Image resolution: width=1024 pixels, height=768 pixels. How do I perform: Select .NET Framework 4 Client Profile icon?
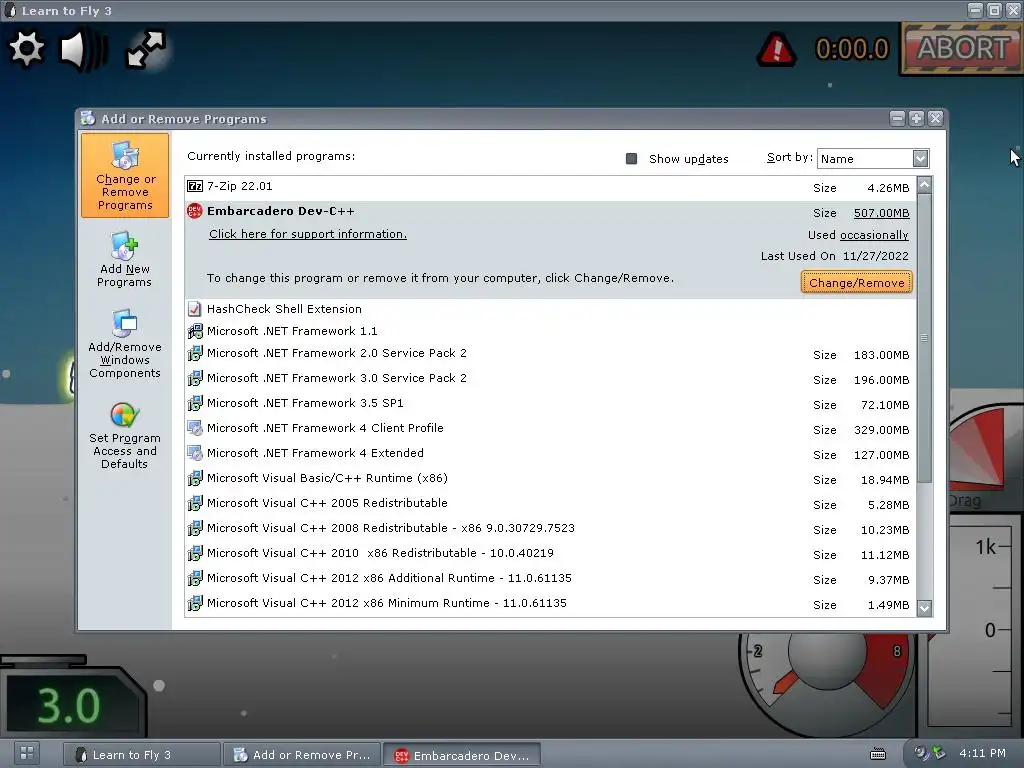[195, 428]
